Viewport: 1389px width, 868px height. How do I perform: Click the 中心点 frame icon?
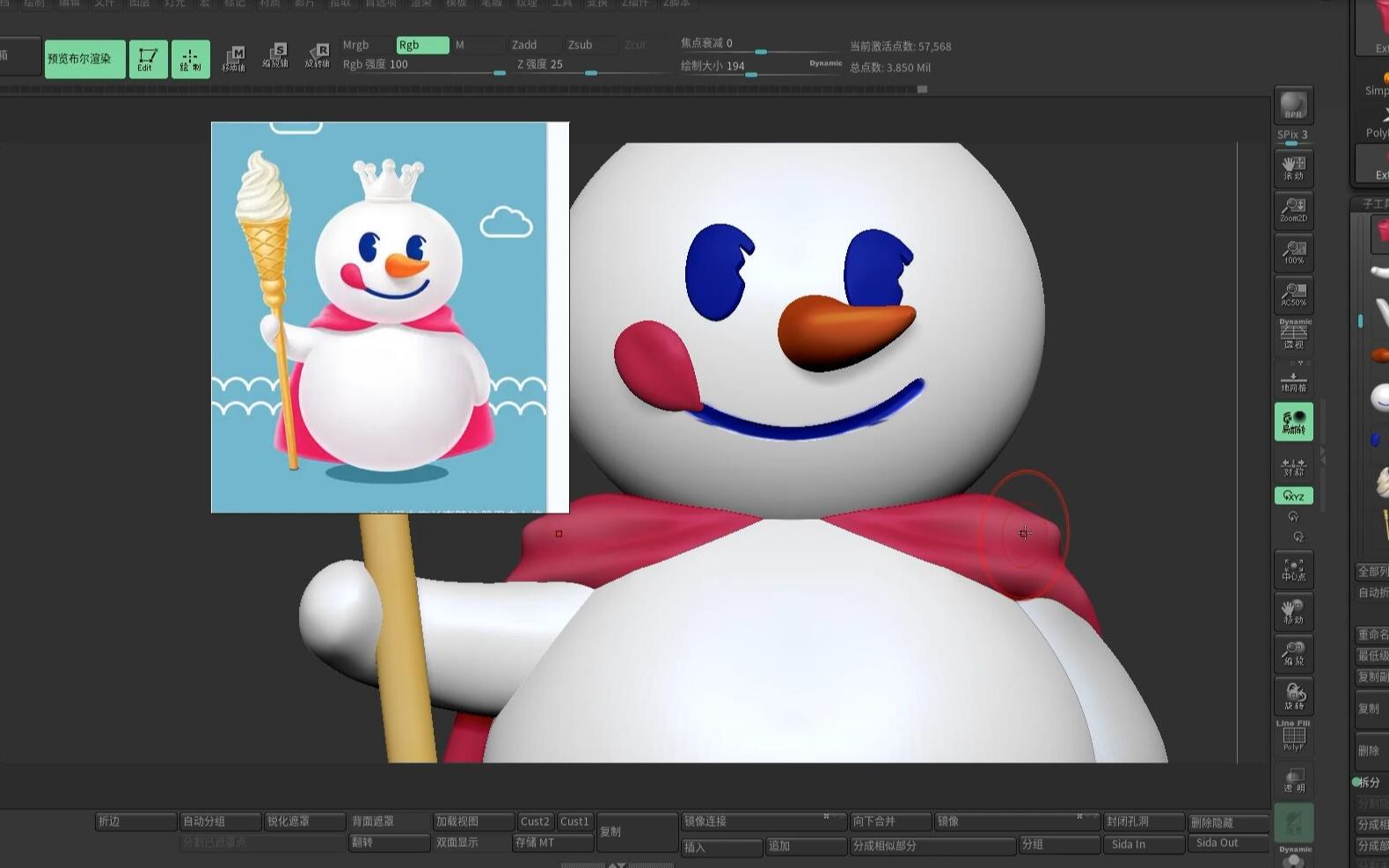point(1293,570)
